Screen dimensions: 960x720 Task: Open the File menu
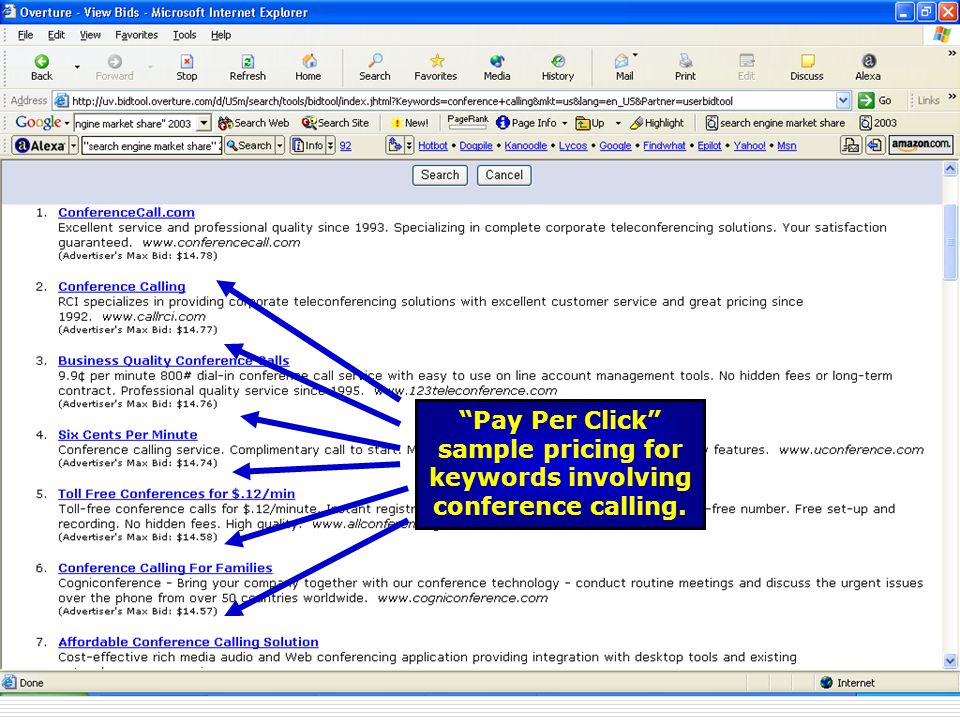(25, 35)
